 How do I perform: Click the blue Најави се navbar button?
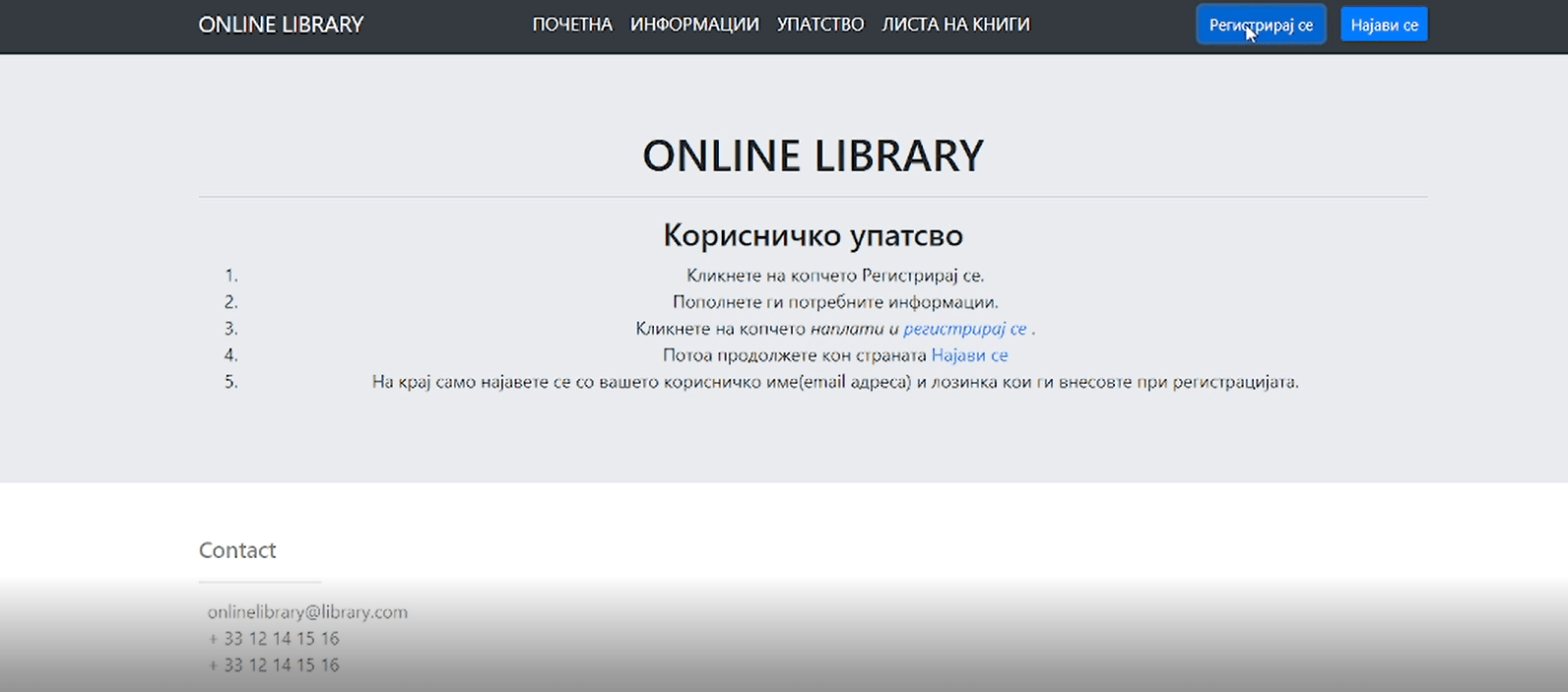1384,25
